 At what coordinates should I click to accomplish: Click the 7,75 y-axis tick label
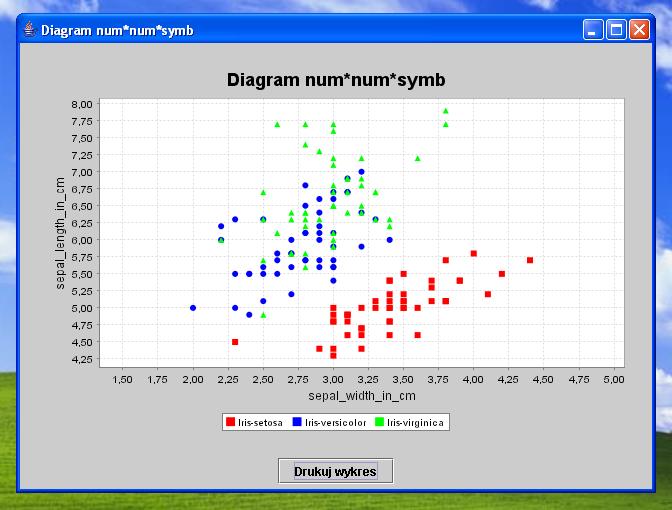[82, 121]
